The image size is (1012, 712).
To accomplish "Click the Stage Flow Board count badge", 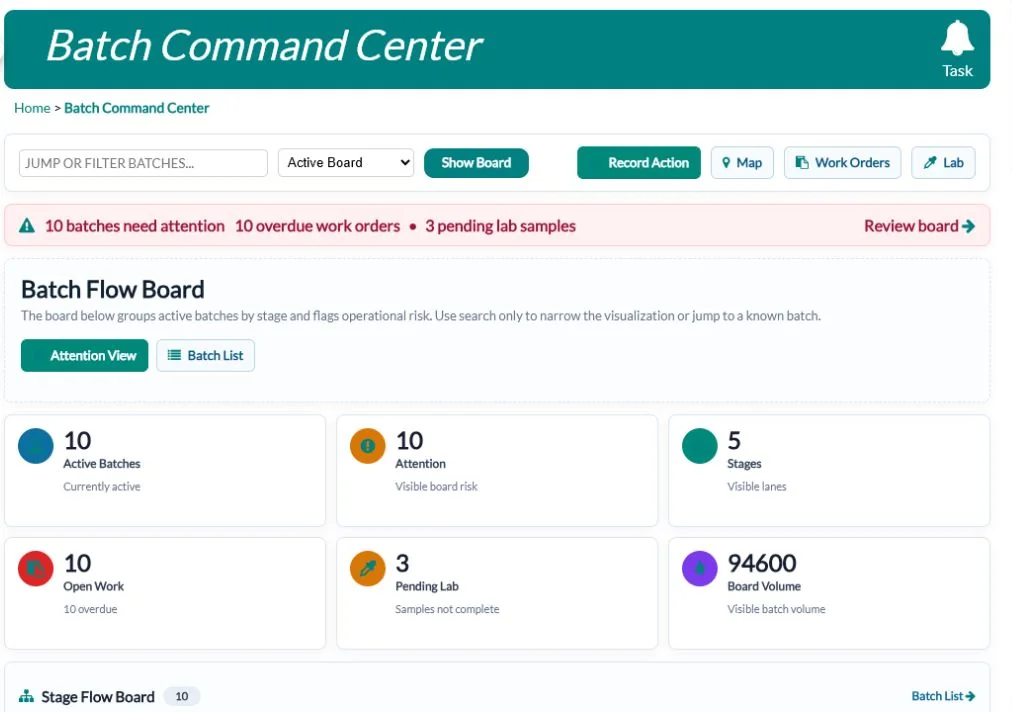I will [182, 697].
